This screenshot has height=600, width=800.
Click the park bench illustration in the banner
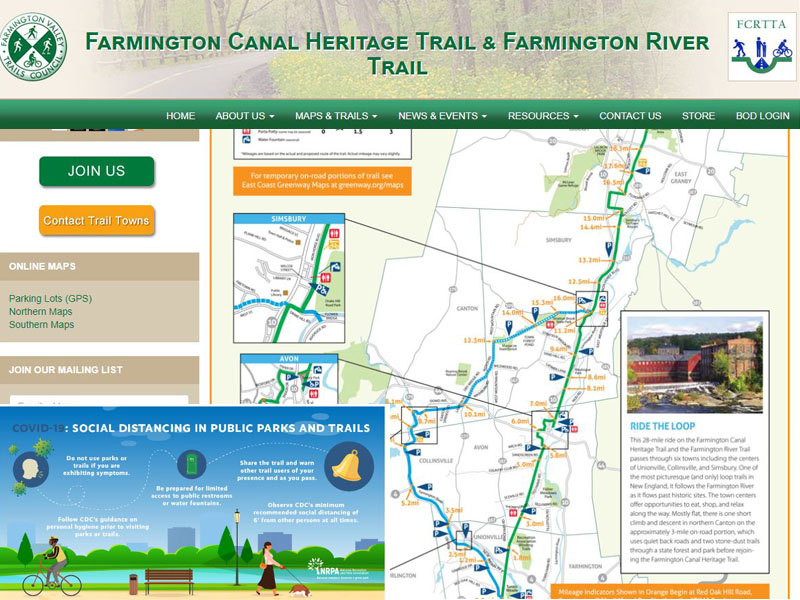pos(169,582)
